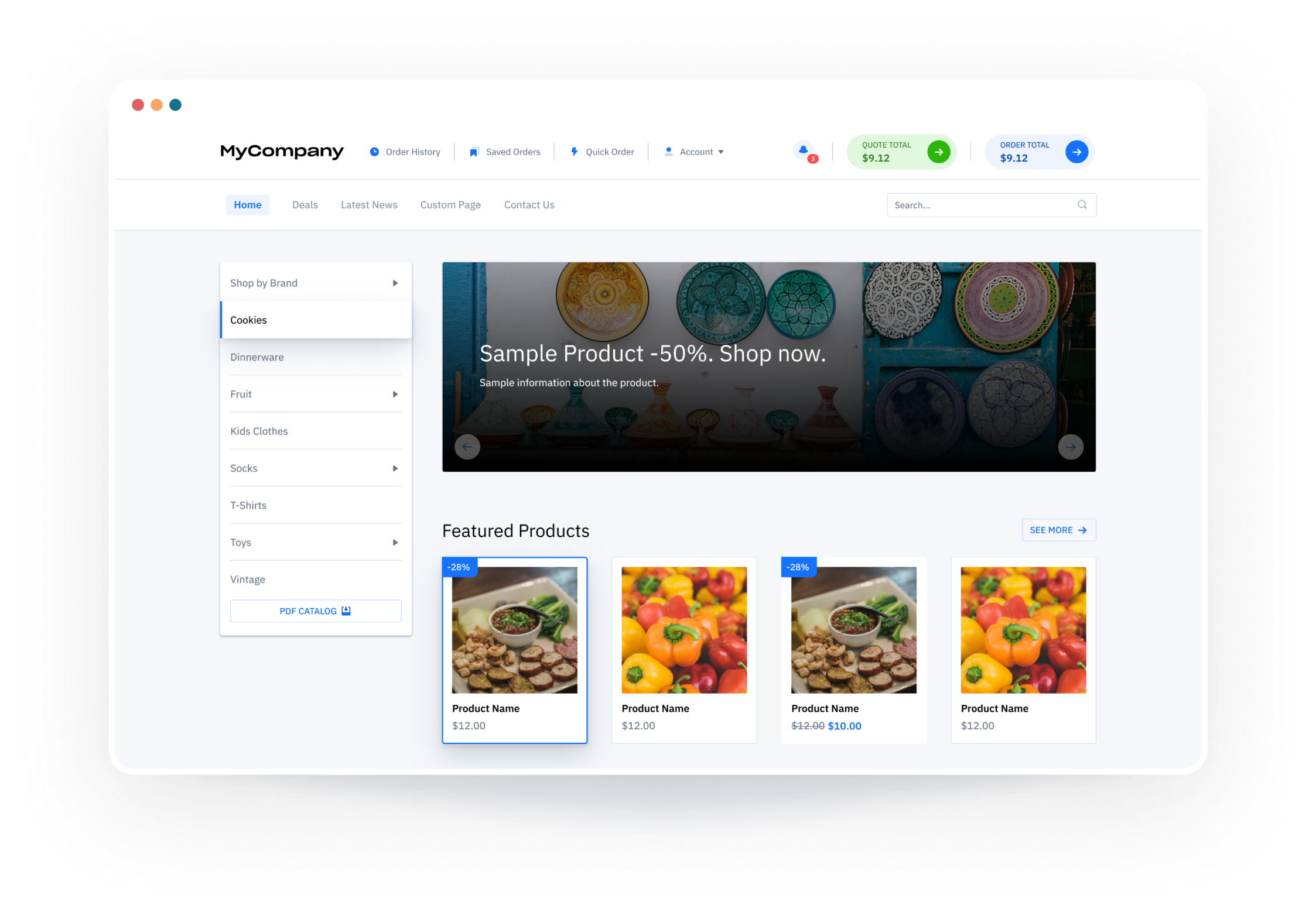Click banner headline Sample Product -50%
This screenshot has height=912, width=1316.
point(652,354)
